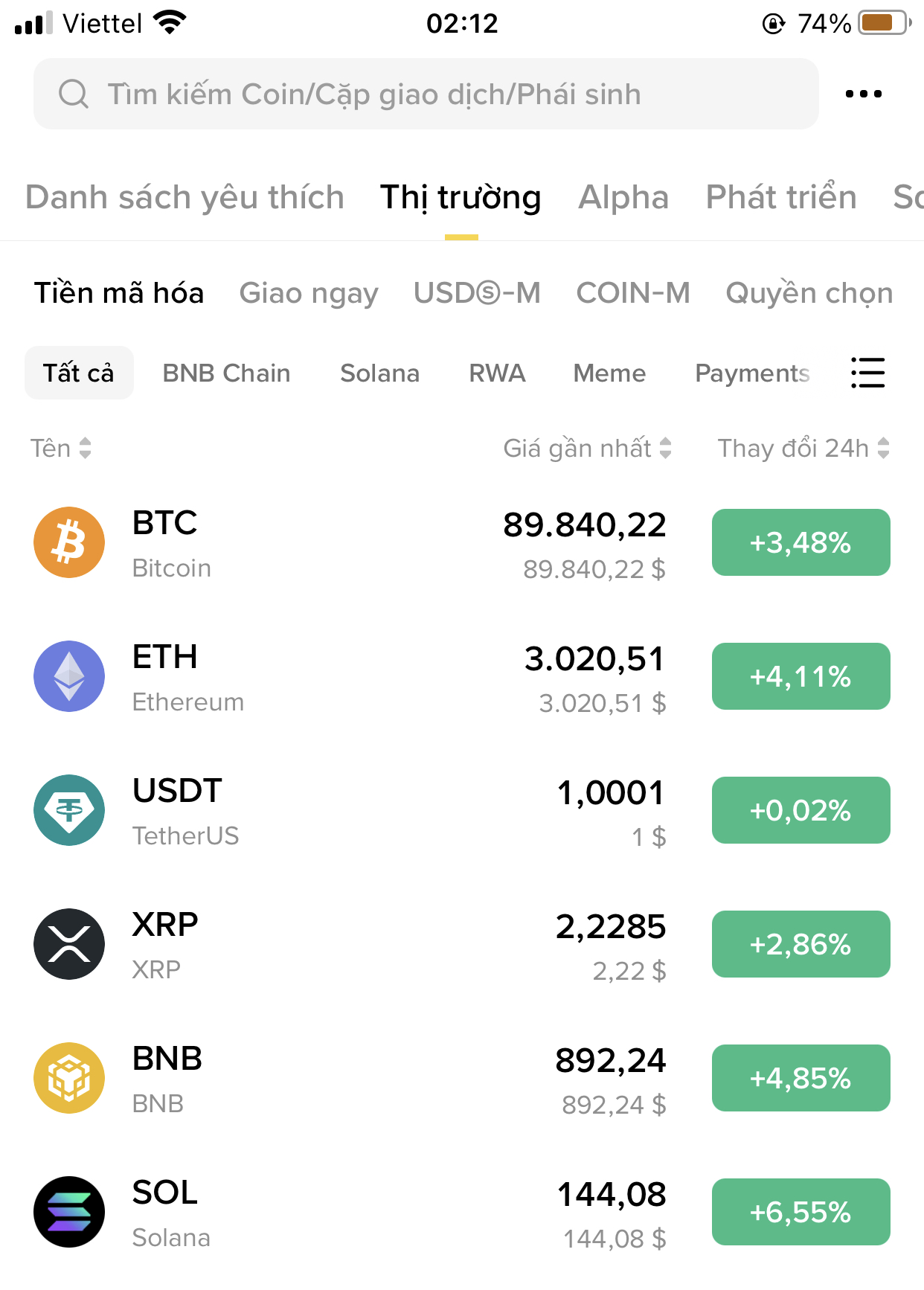Open the category list menu icon
924x1290 pixels.
(867, 373)
